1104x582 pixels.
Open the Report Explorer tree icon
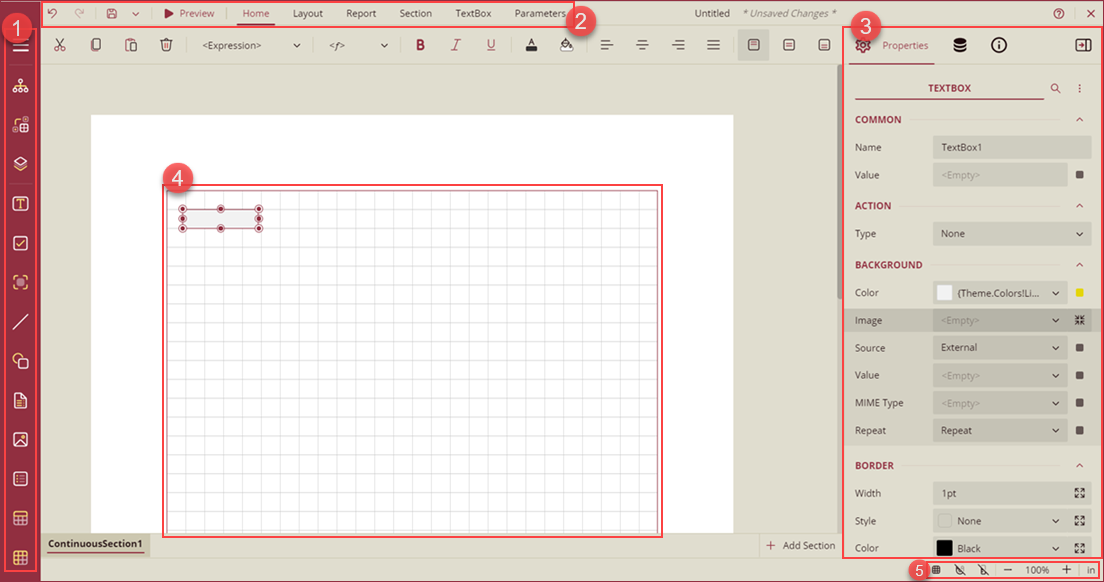coord(20,86)
